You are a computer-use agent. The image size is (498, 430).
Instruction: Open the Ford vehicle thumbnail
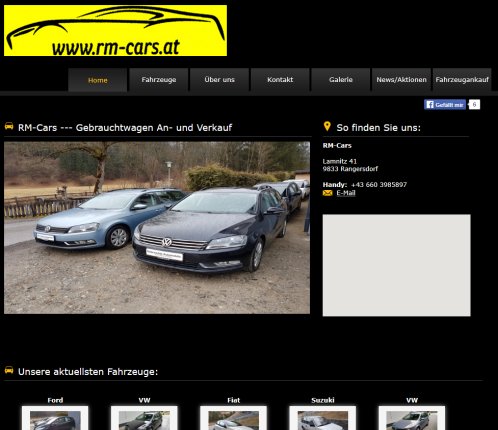click(x=55, y=418)
